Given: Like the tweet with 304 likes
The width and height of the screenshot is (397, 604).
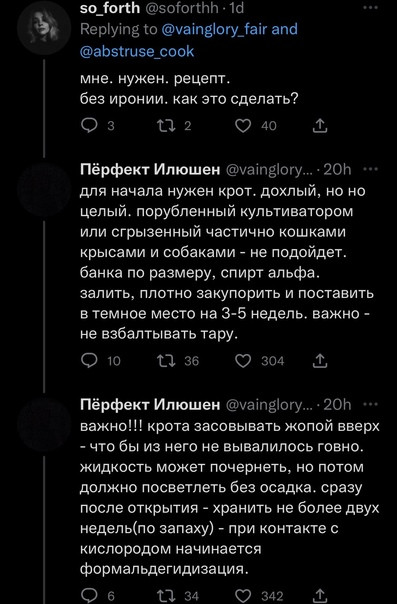Looking at the screenshot, I should [x=243, y=361].
